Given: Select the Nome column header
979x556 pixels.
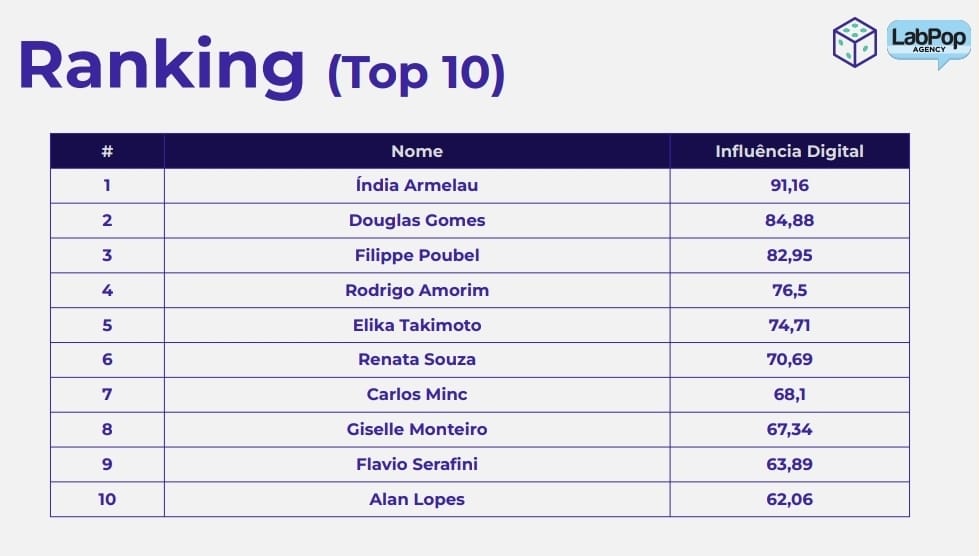Looking at the screenshot, I should pyautogui.click(x=417, y=151).
